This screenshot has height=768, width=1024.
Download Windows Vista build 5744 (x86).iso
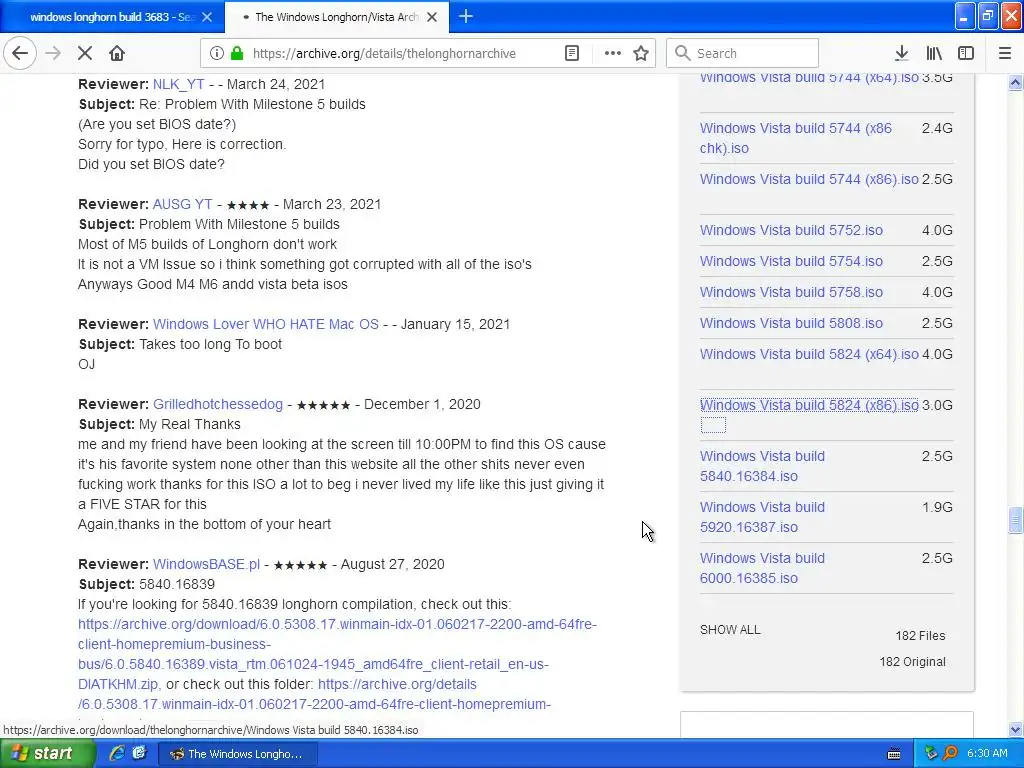pos(809,179)
